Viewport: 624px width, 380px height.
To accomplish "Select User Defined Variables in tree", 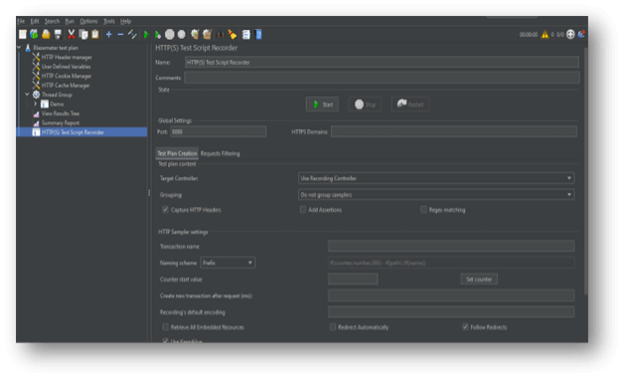I will click(66, 66).
